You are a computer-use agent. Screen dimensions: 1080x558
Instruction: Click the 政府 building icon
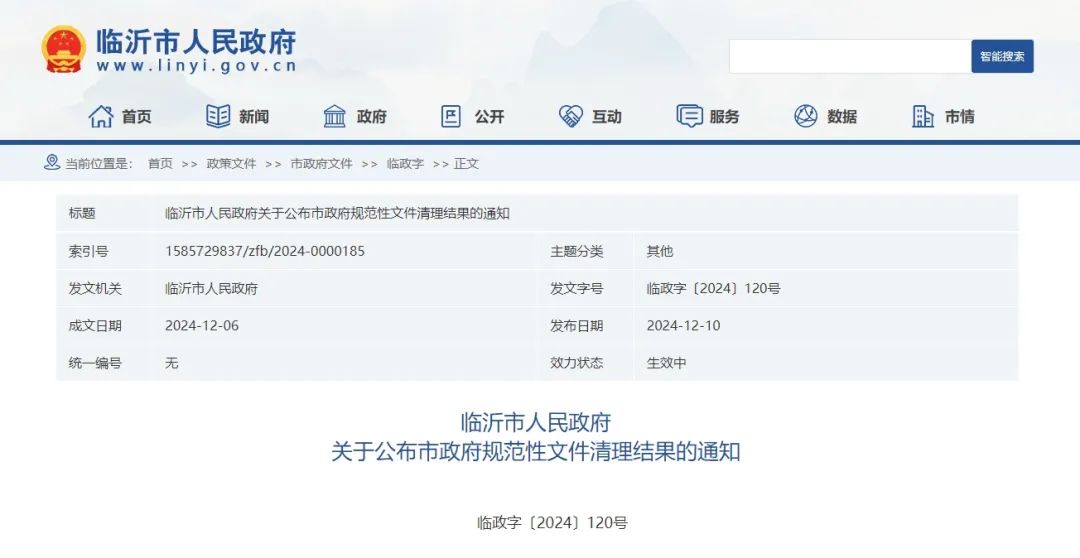(x=335, y=116)
